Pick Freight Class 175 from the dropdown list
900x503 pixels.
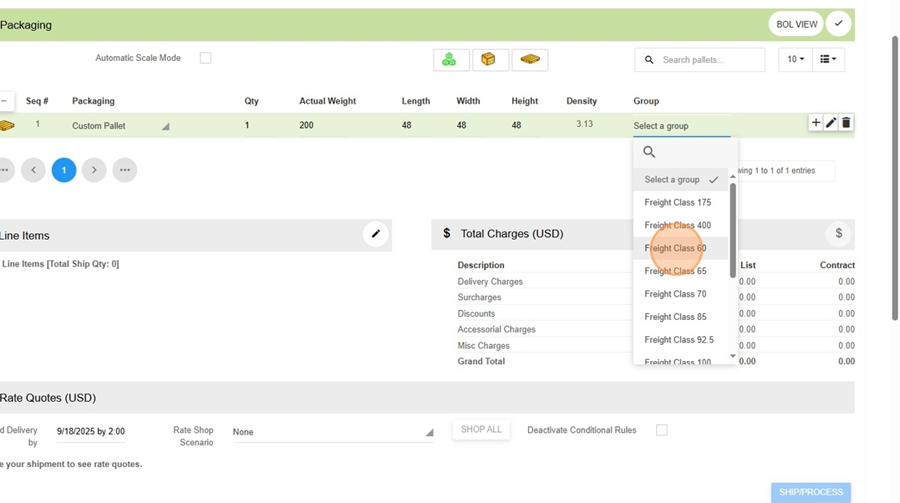(x=677, y=203)
